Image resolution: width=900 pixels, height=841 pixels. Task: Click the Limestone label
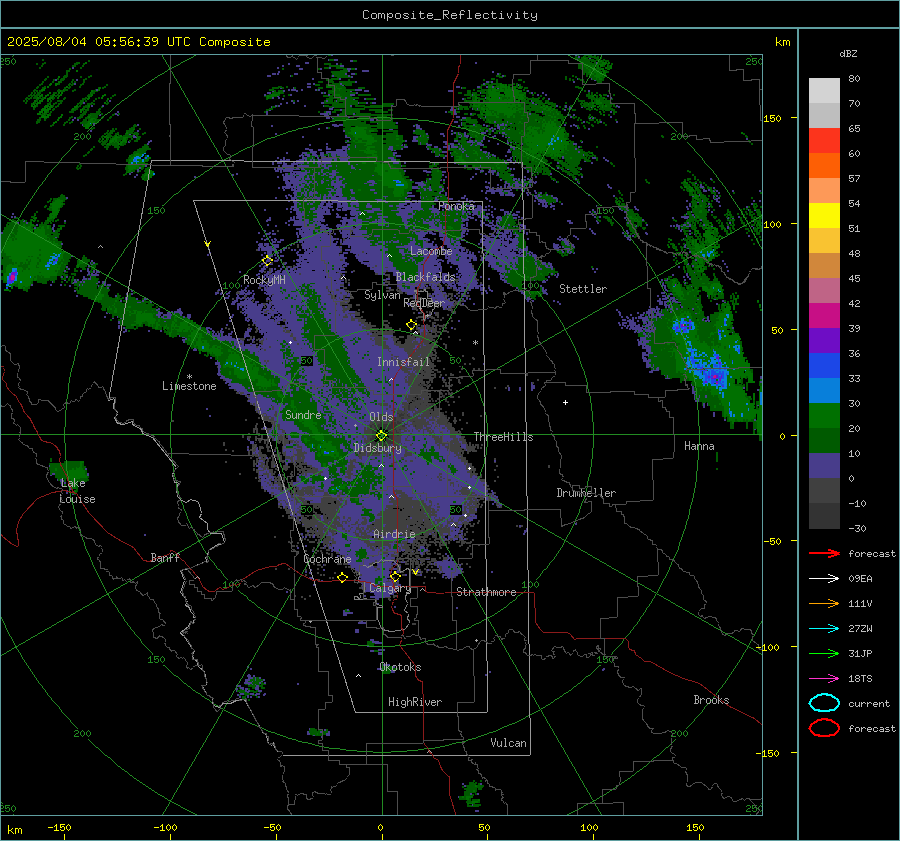tap(189, 386)
